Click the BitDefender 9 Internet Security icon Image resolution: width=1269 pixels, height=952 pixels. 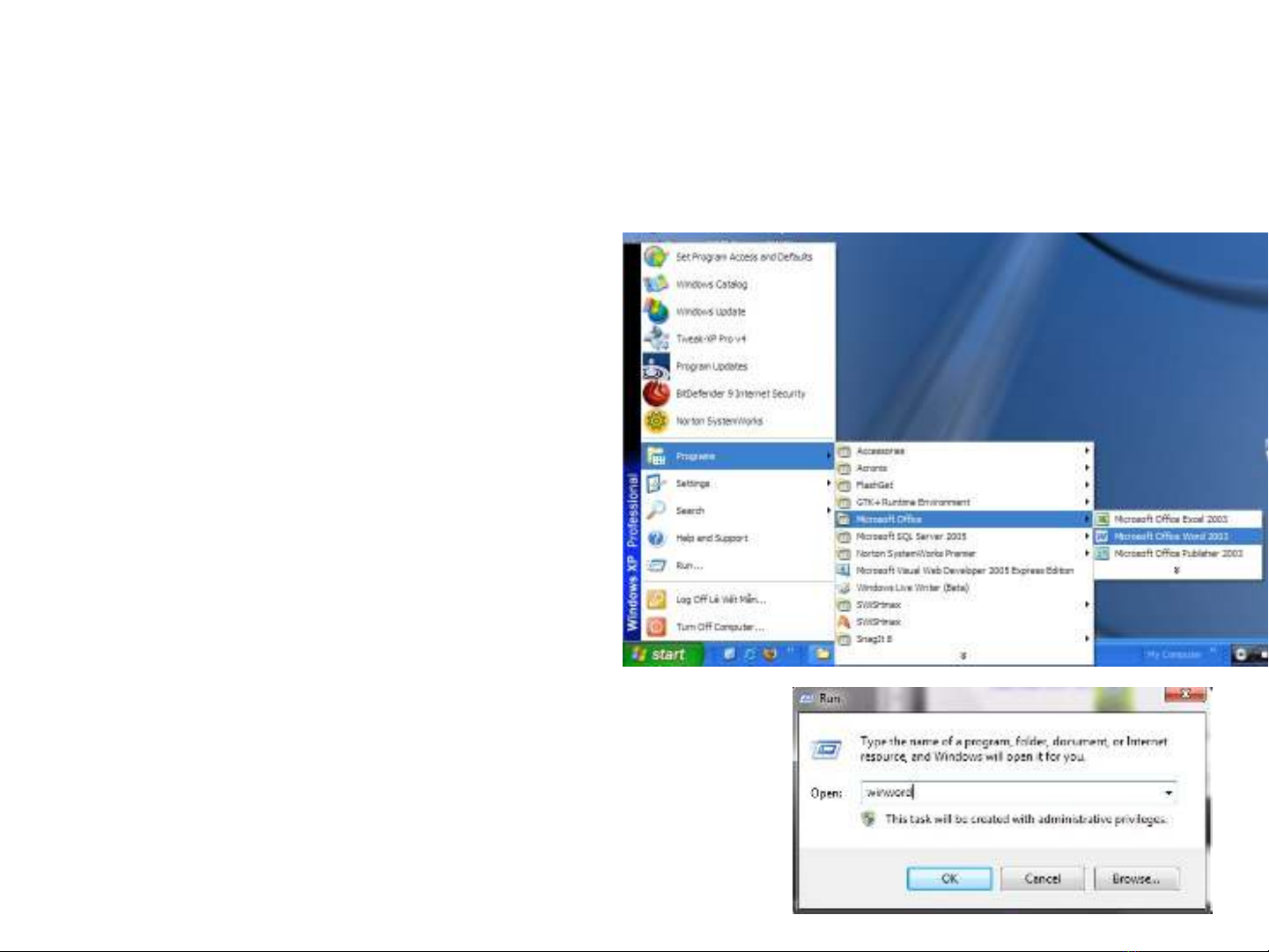(x=656, y=394)
